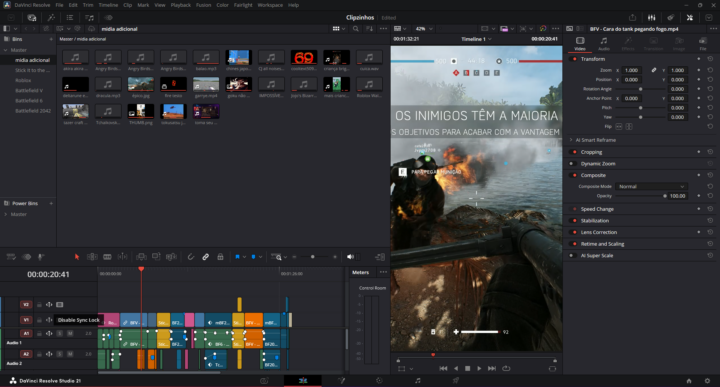Image resolution: width=720 pixels, height=387 pixels.
Task: Adjust the Opacity slider handle
Action: (x=664, y=196)
